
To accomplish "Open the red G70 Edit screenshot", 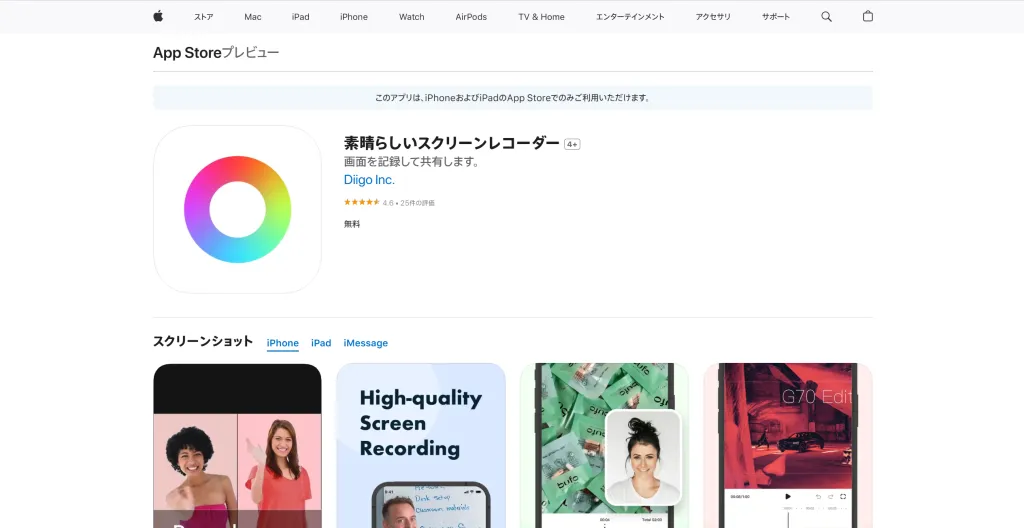I will [x=788, y=446].
